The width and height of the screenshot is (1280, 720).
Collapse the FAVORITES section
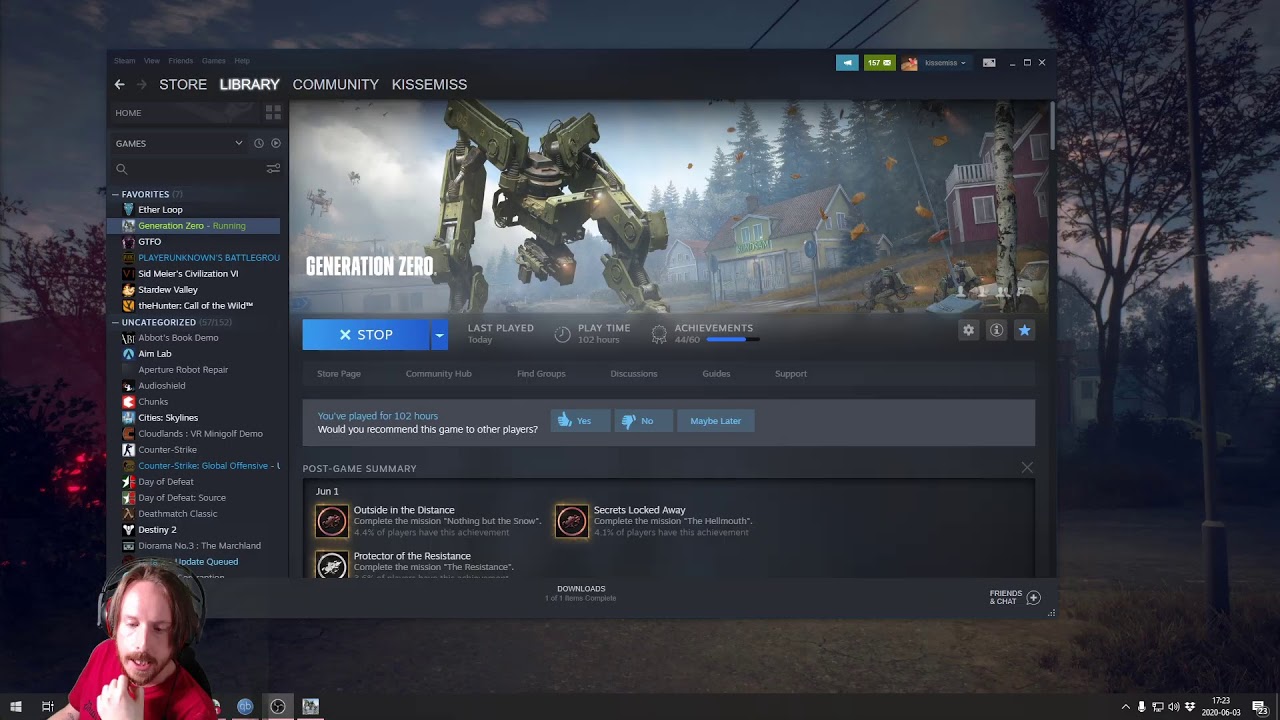click(116, 194)
